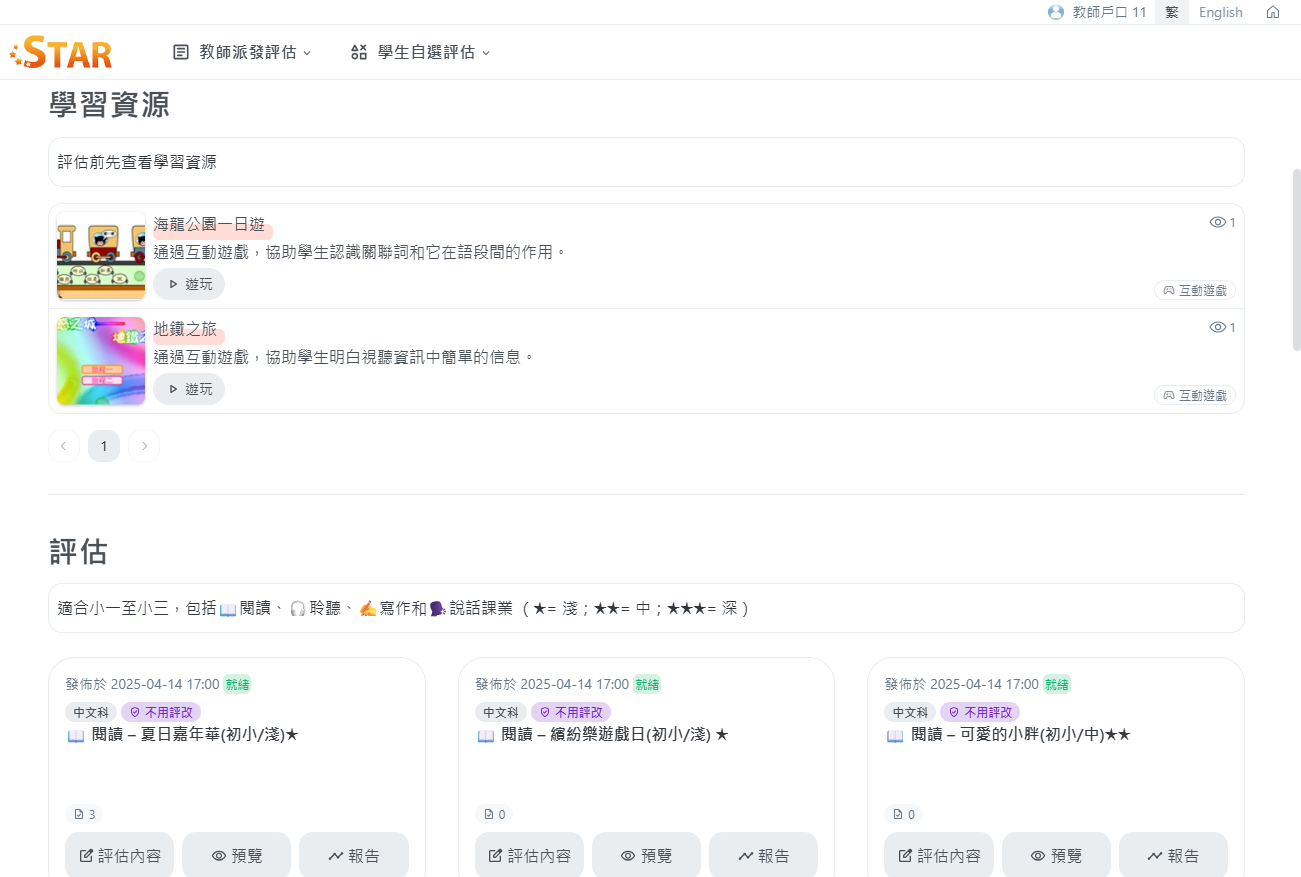Screen dimensions: 1301x877
Task: Expand the 教師派發評估 dropdown menu
Action: 242,52
